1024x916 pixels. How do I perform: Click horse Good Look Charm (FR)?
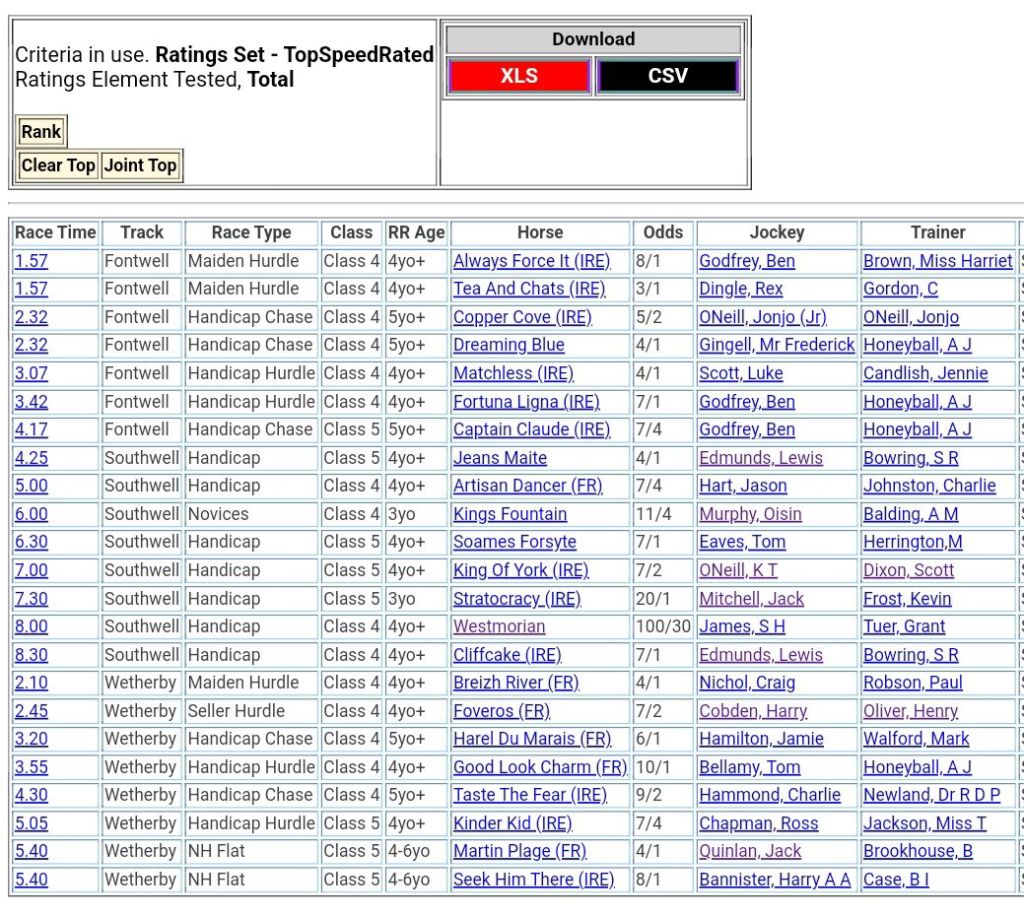(540, 767)
